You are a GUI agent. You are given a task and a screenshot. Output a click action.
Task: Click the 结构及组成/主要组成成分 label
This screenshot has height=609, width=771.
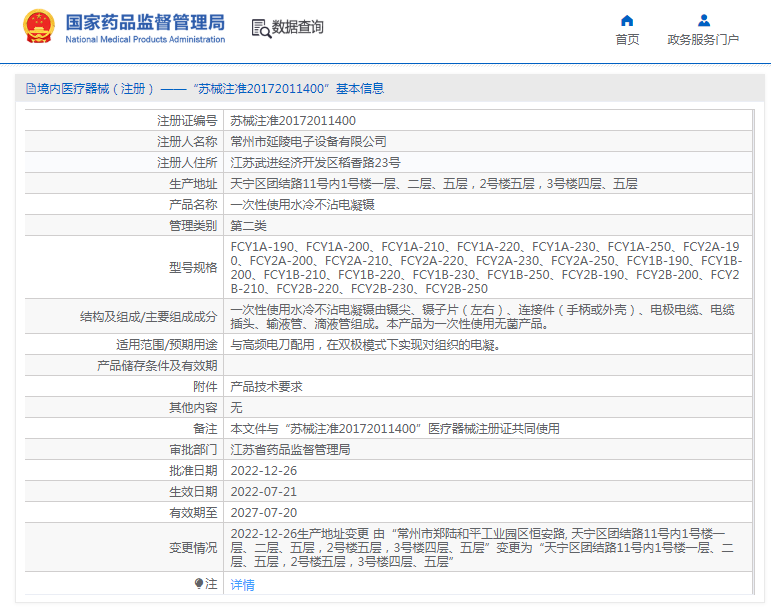click(148, 317)
